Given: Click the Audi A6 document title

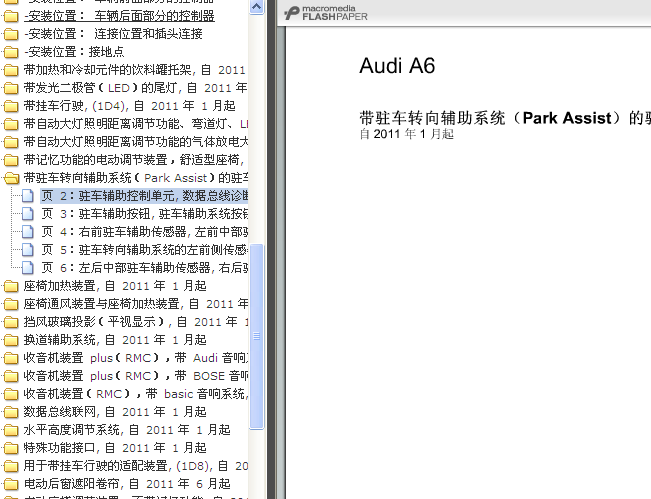Looking at the screenshot, I should tap(397, 66).
